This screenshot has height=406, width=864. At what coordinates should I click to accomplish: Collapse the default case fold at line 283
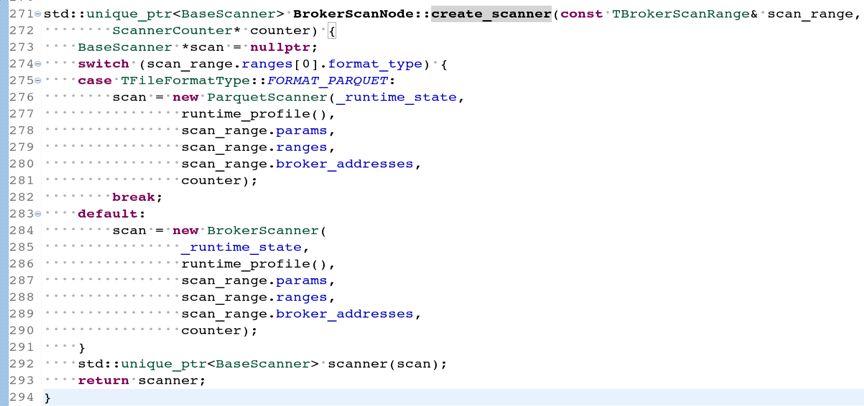(37, 214)
